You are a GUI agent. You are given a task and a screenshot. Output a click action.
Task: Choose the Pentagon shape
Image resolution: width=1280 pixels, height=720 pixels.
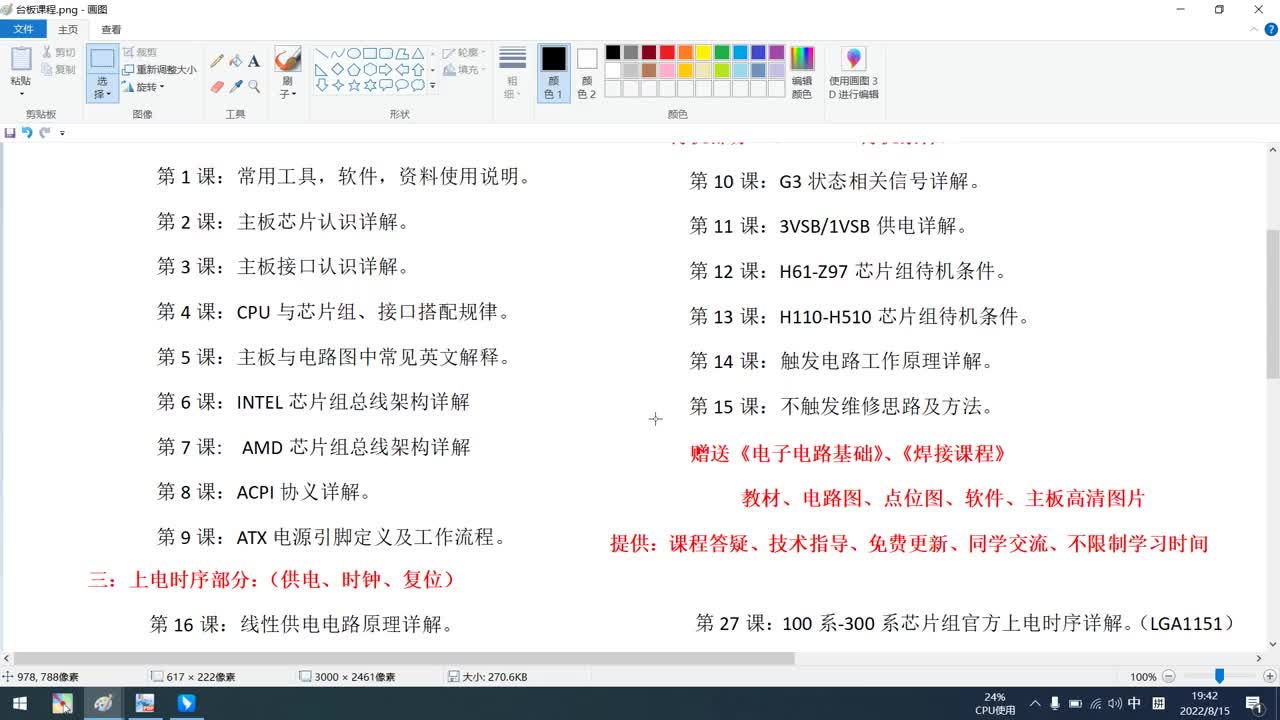(x=353, y=69)
